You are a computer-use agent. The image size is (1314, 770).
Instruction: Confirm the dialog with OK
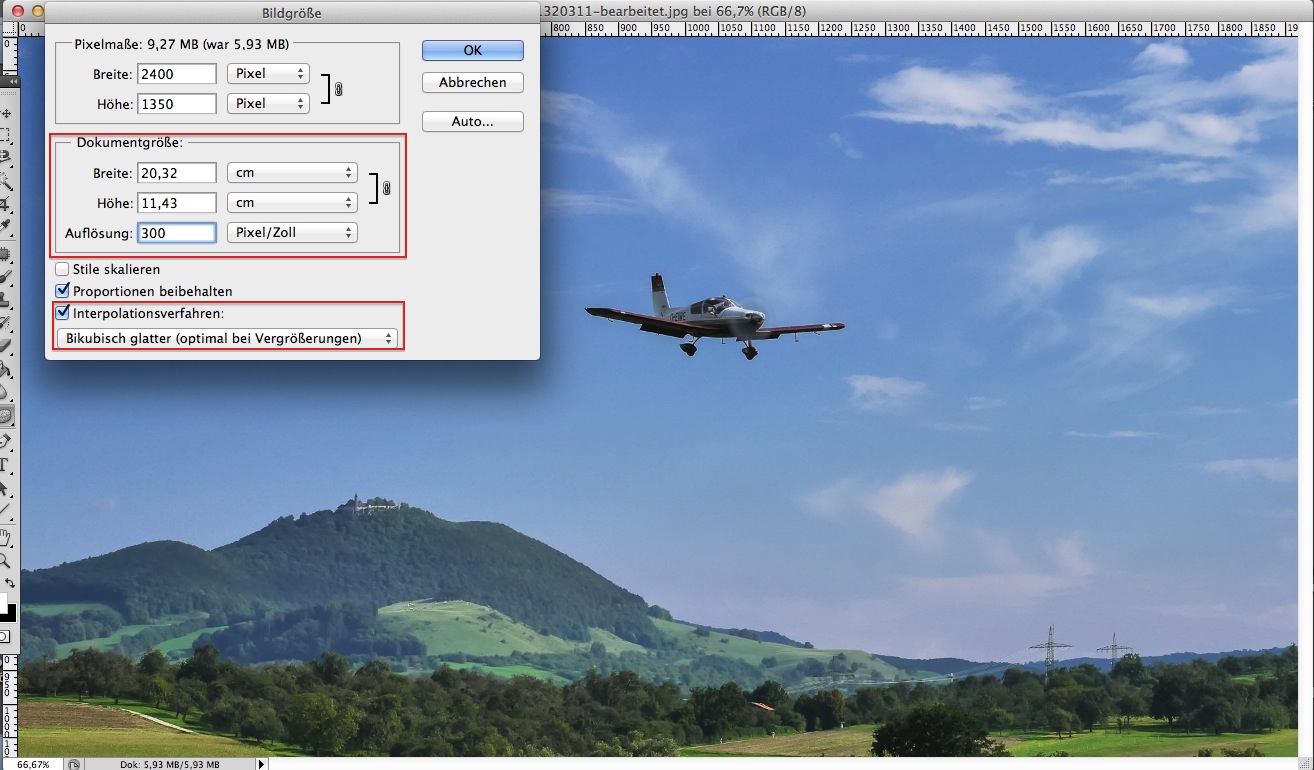pos(472,50)
